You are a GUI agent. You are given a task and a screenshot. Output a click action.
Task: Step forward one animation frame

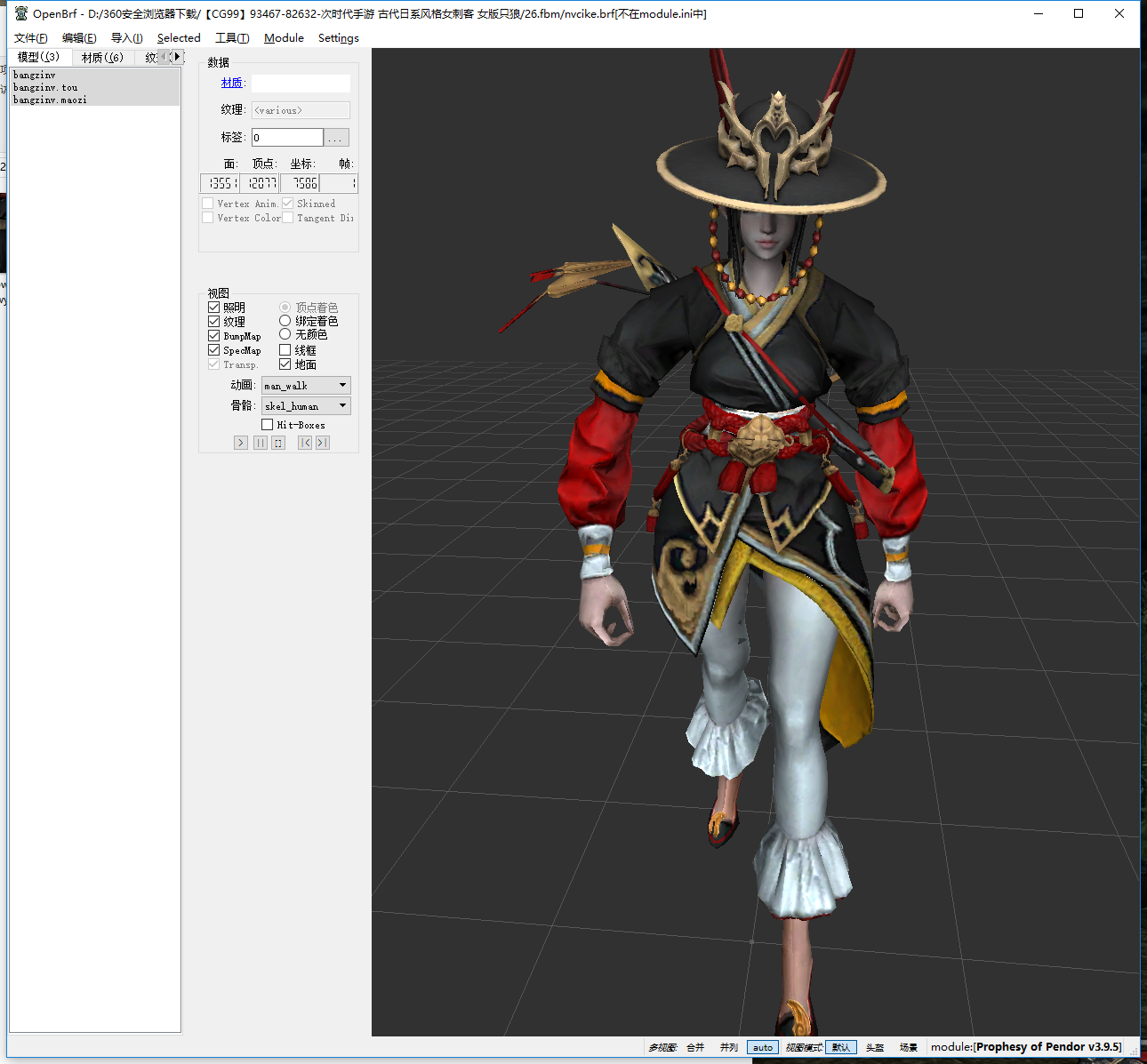click(323, 443)
